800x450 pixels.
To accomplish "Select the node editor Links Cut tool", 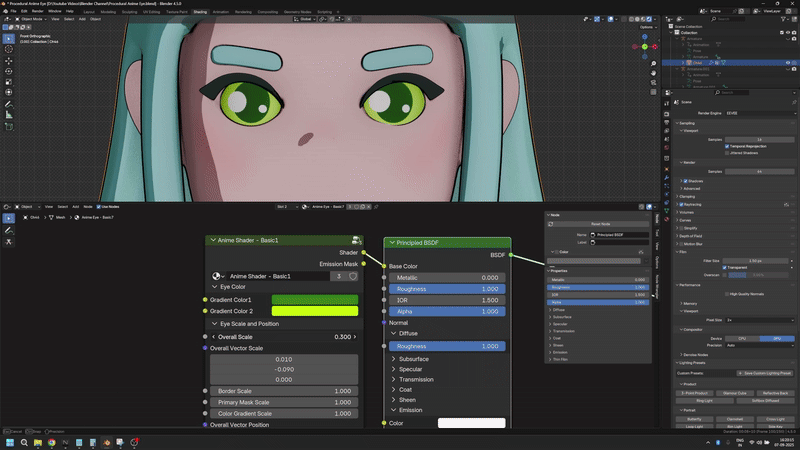I will (9, 242).
